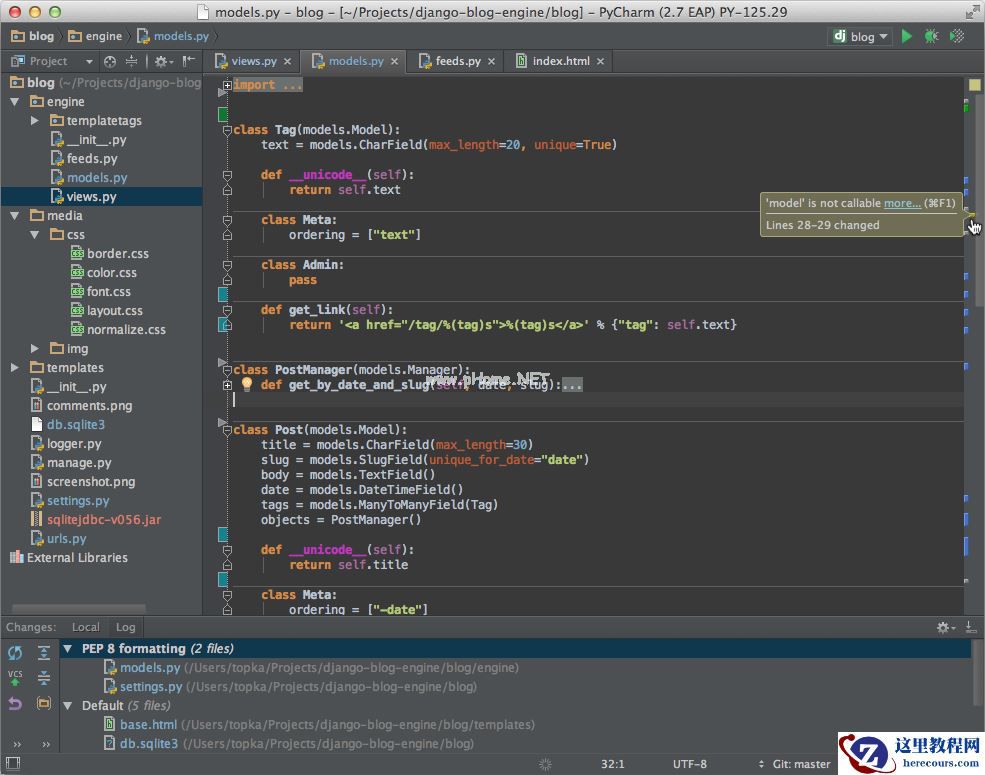Expand the 'templates' folder in project tree
The width and height of the screenshot is (985, 775).
pos(15,368)
